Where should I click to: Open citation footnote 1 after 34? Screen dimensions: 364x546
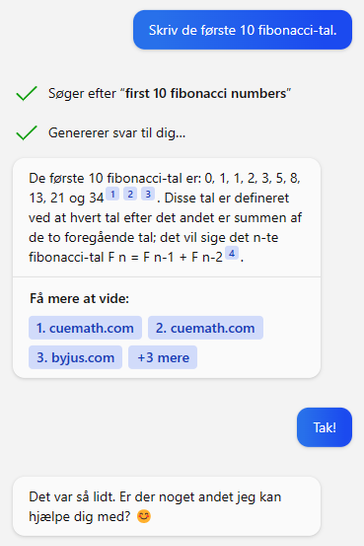click(x=113, y=194)
